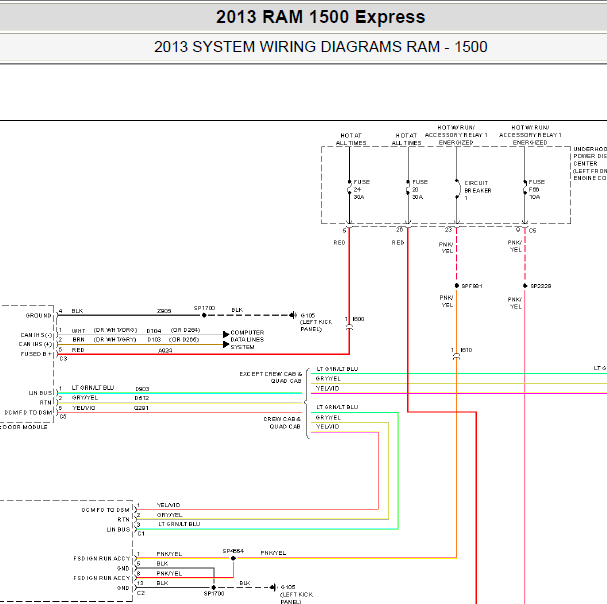Click 'SP1700' splice label on the GROUND pin 4 wire
The width and height of the screenshot is (607, 604).
pyautogui.click(x=204, y=308)
